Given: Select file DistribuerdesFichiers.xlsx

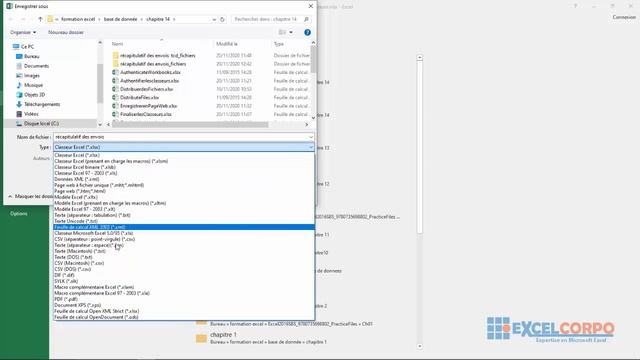Looking at the screenshot, I should (147, 89).
